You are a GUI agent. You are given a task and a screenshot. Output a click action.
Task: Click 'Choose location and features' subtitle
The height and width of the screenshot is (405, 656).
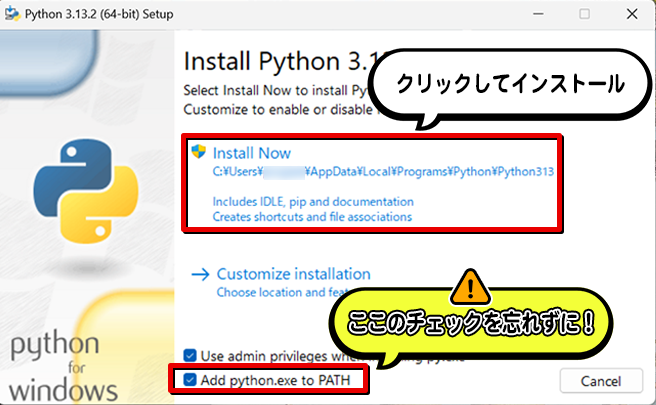coord(283,292)
